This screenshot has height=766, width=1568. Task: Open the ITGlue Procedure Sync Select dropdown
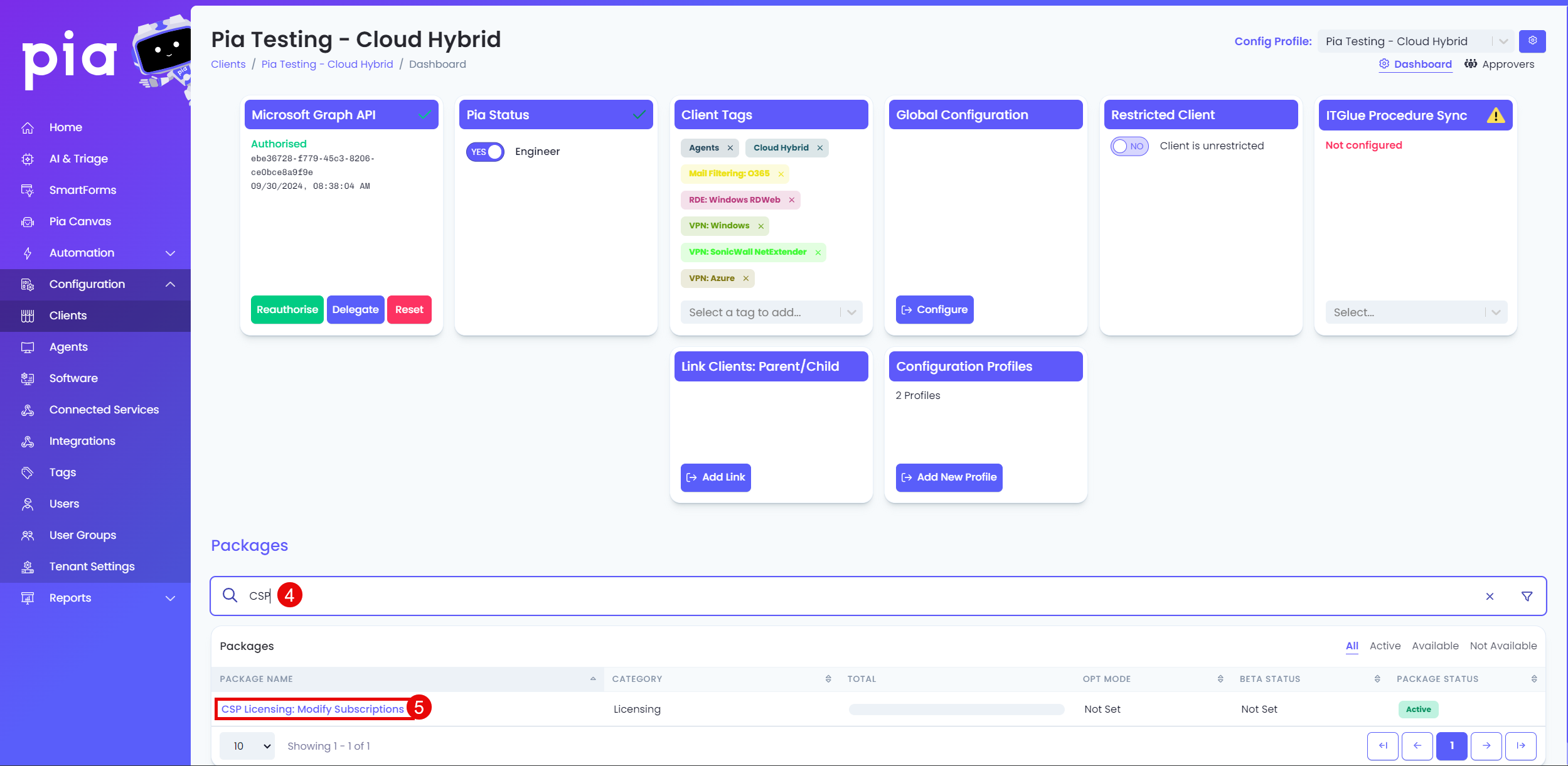pos(1416,312)
